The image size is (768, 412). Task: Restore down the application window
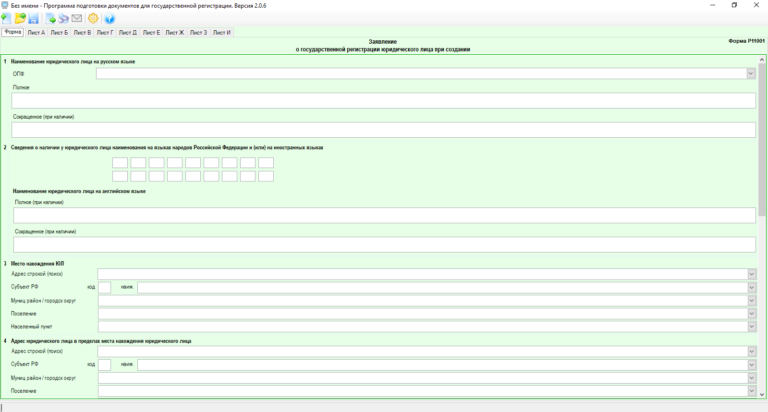734,5
